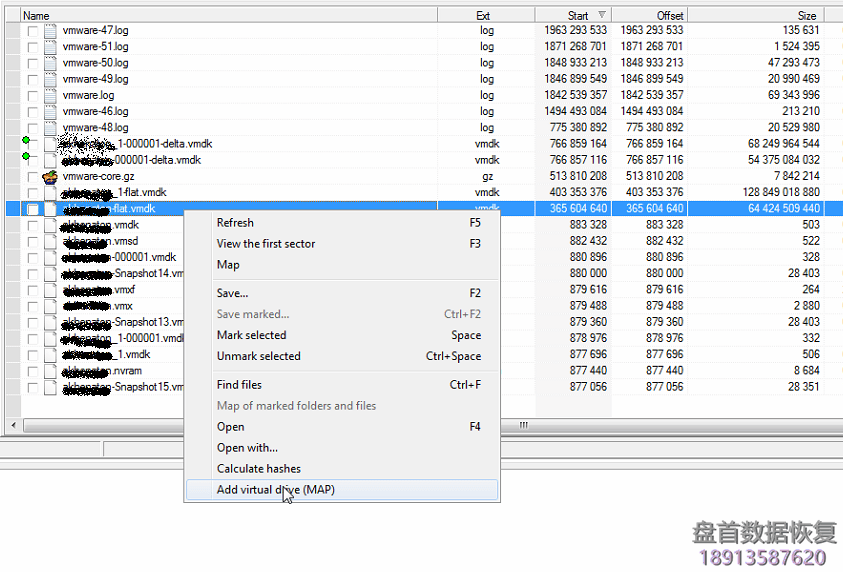The height and width of the screenshot is (572, 843).
Task: Sort by the Name column header
Action: (229, 15)
